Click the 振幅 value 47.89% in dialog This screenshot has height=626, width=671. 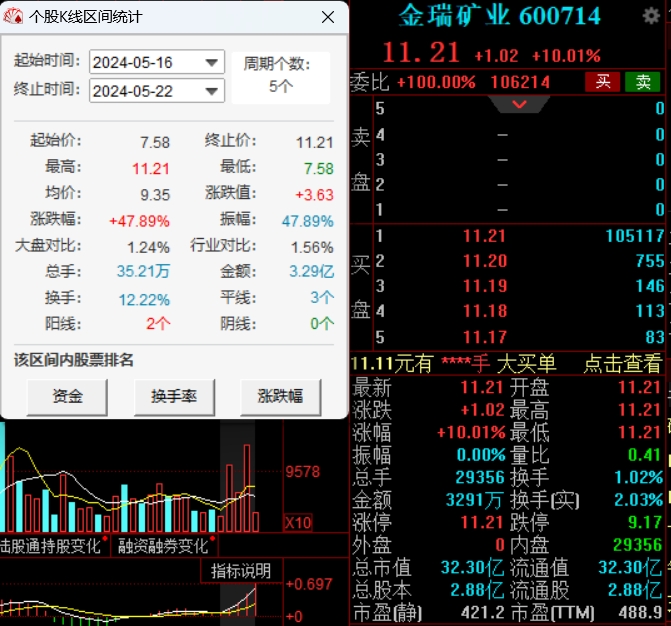pyautogui.click(x=307, y=221)
